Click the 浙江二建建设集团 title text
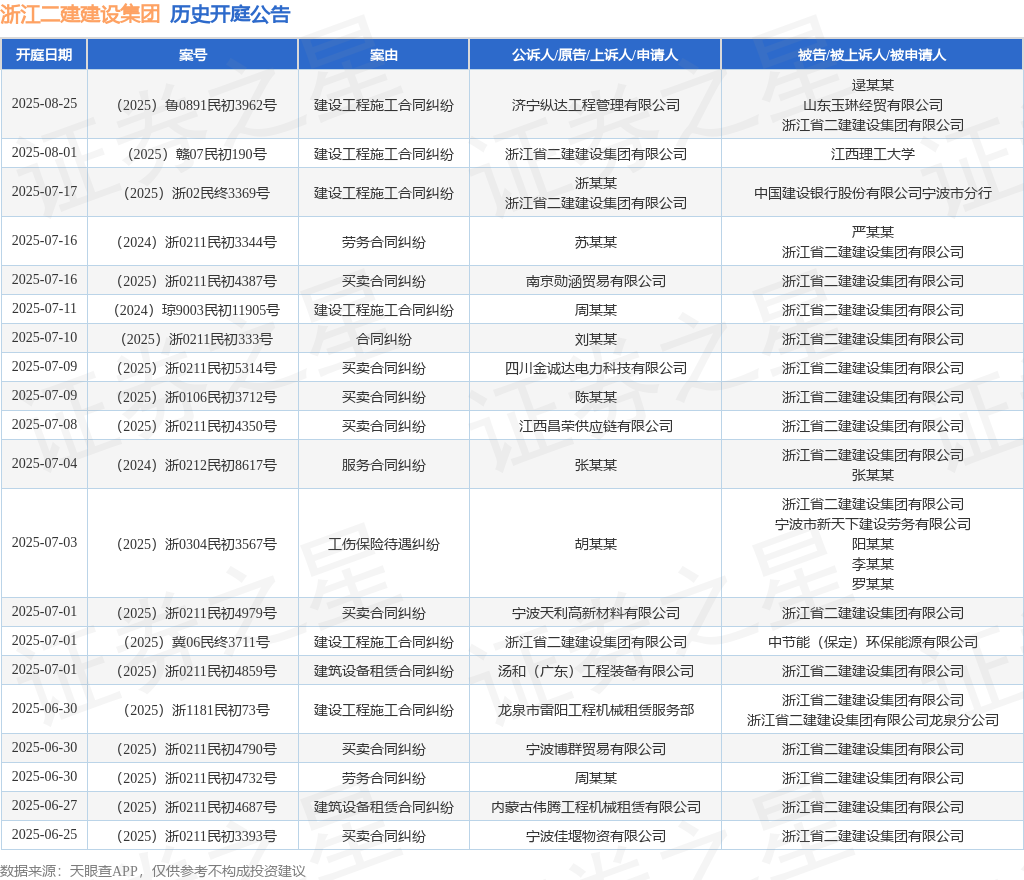Screen dimensions: 1024x880 80,14
